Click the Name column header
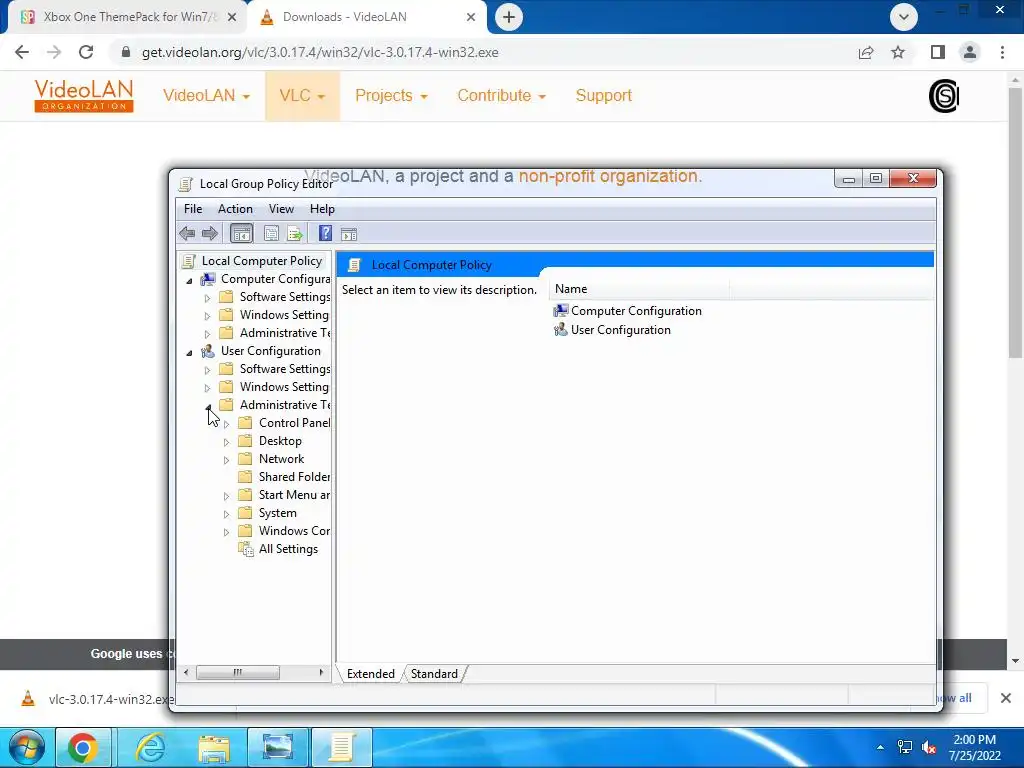The height and width of the screenshot is (768, 1024). click(639, 289)
